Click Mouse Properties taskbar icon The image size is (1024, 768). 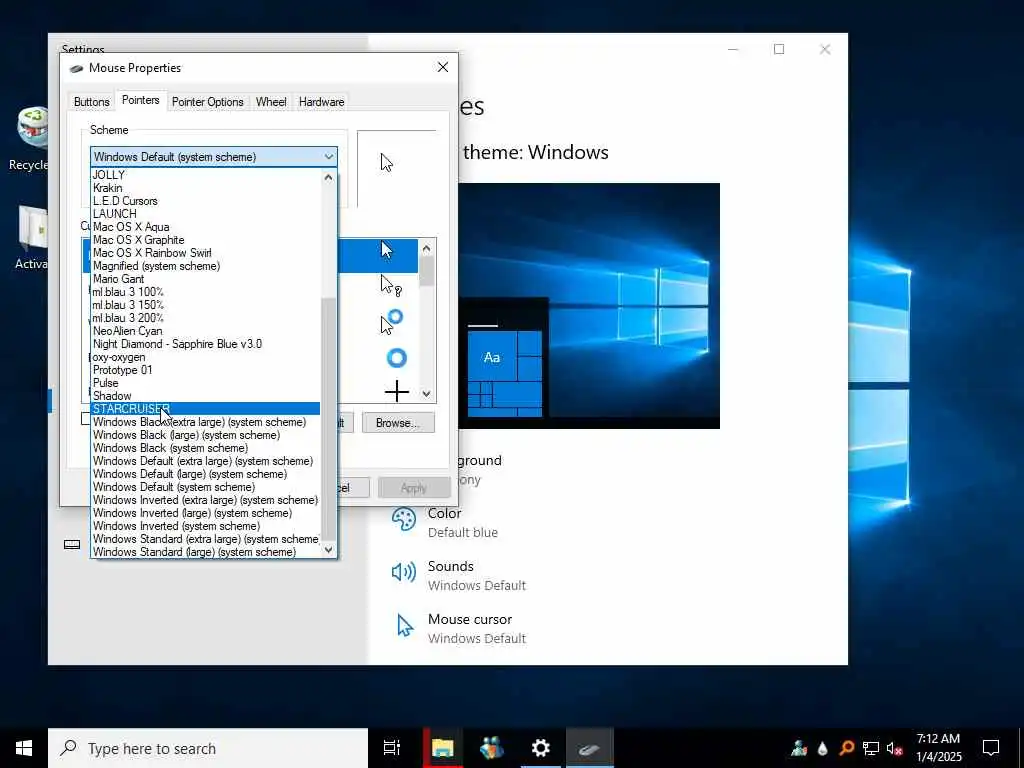589,748
